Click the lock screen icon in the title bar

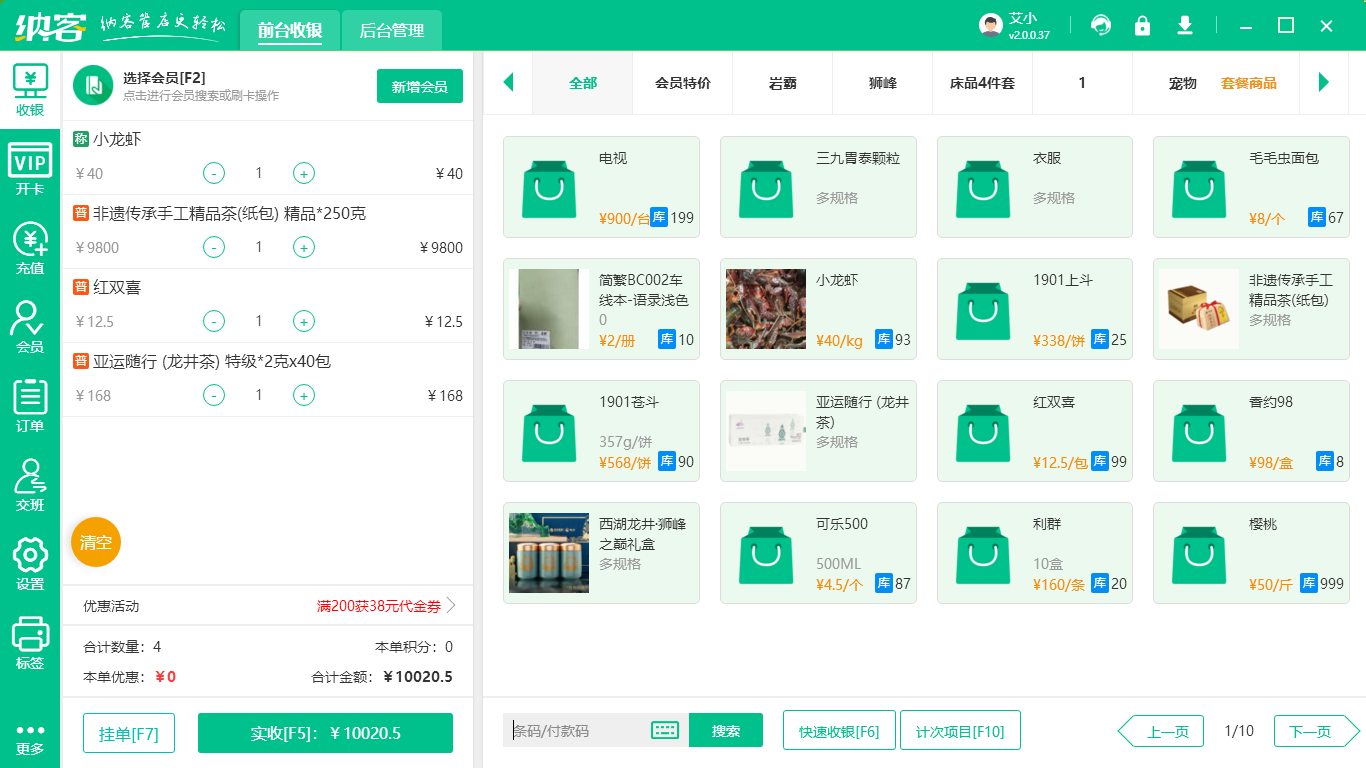click(1142, 25)
